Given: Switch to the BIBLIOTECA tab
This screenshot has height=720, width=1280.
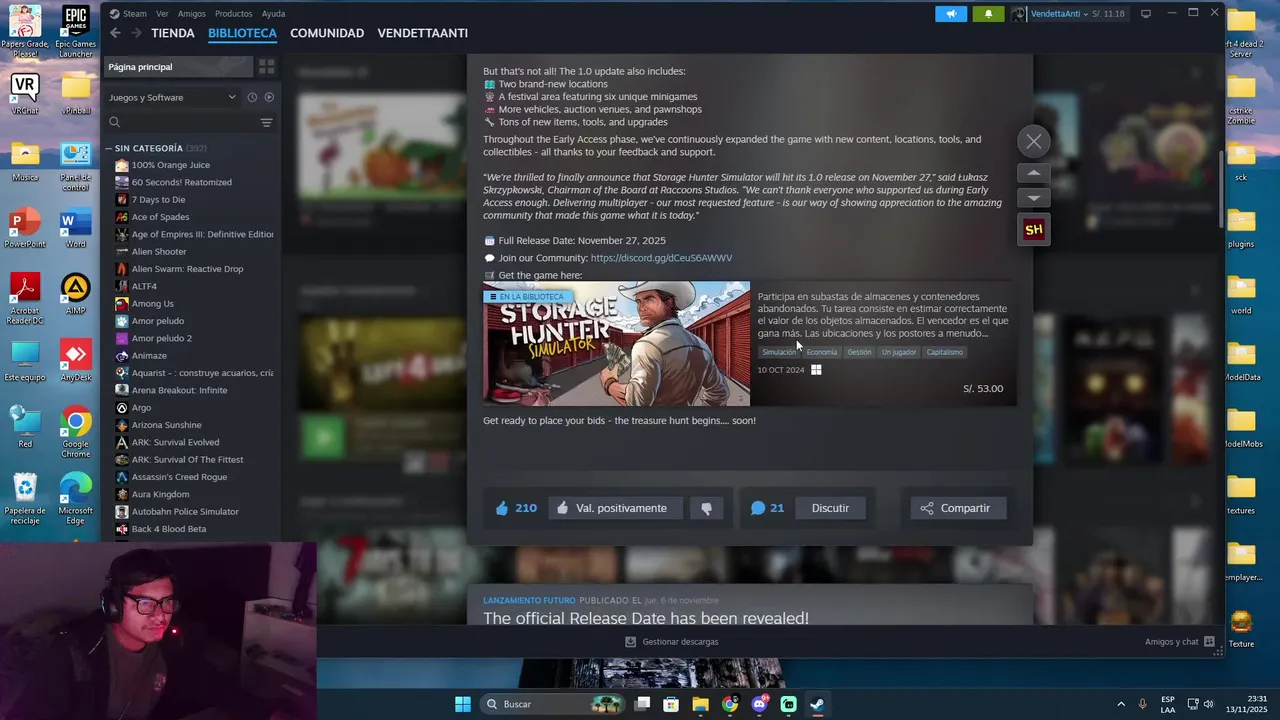Looking at the screenshot, I should [x=242, y=33].
